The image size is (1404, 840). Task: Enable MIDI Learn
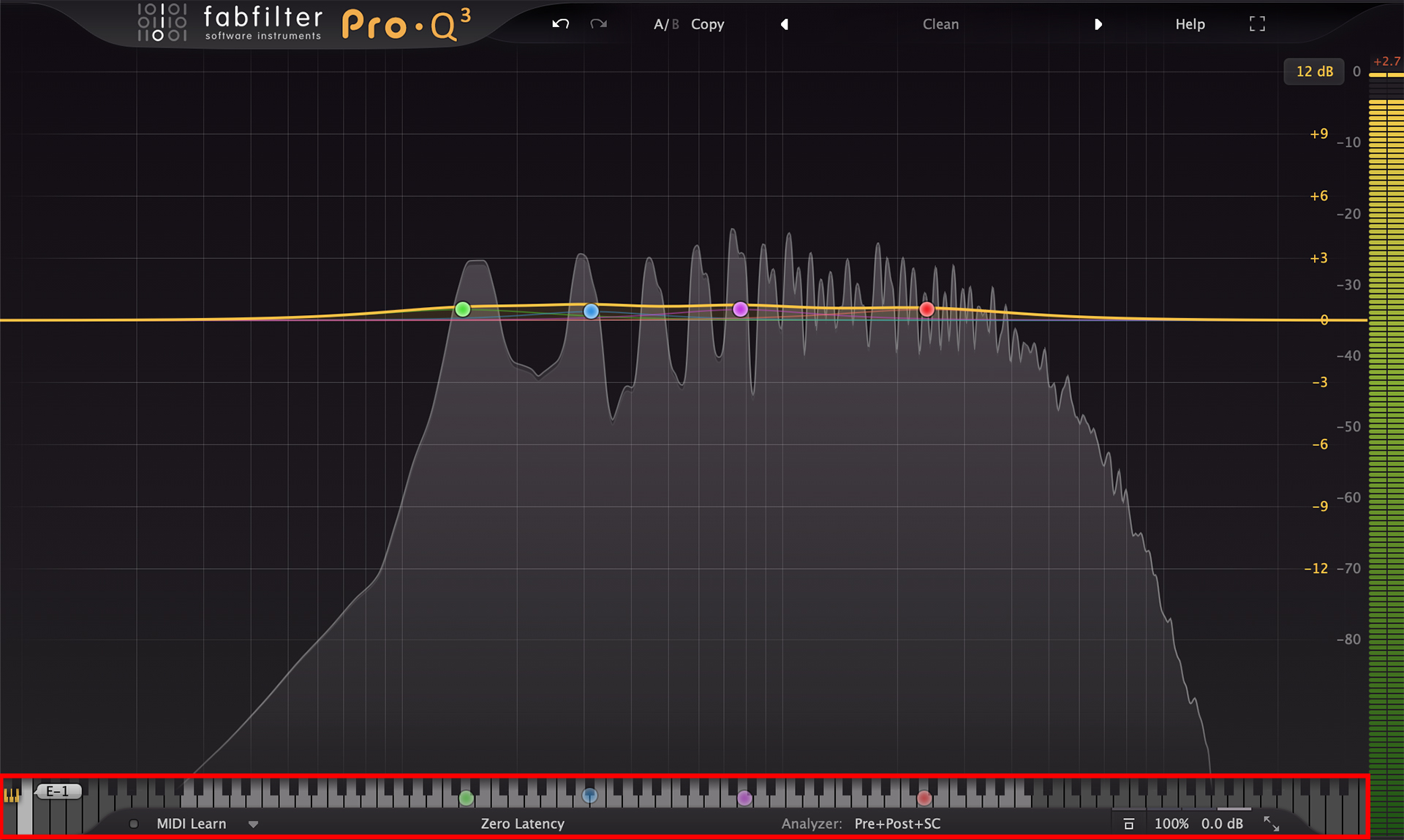tap(192, 824)
